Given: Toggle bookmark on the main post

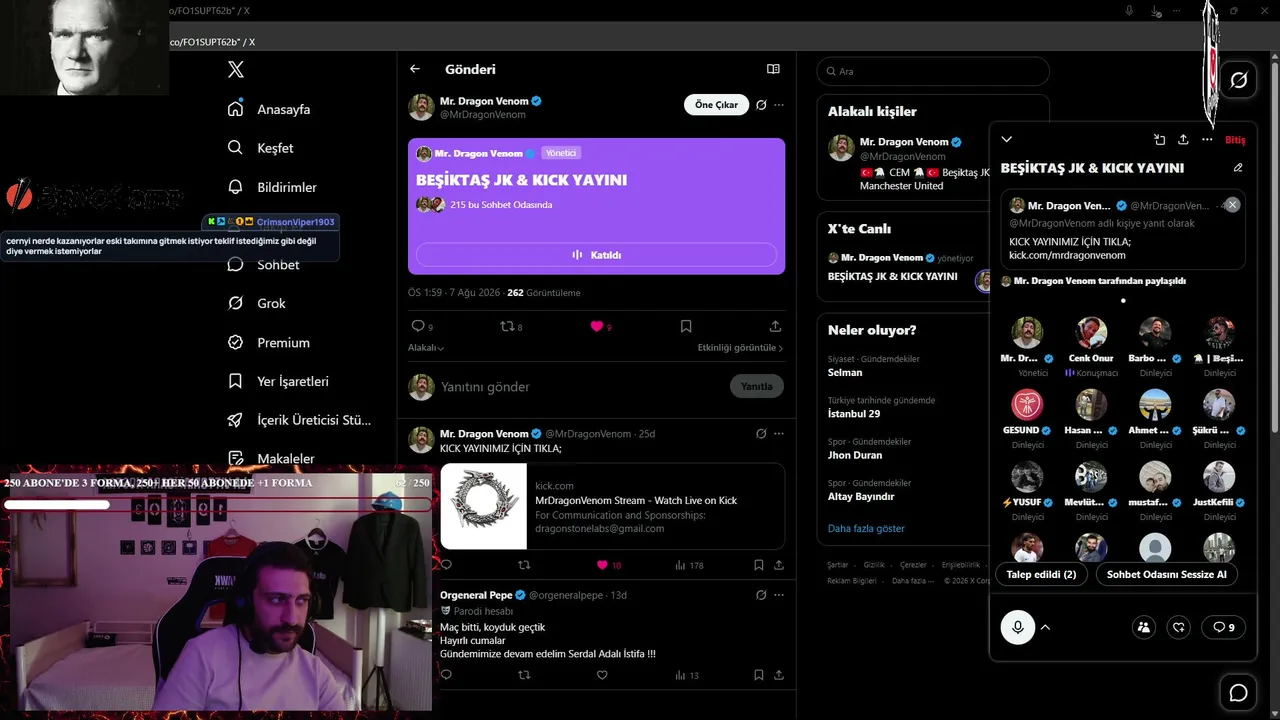Looking at the screenshot, I should pos(686,326).
